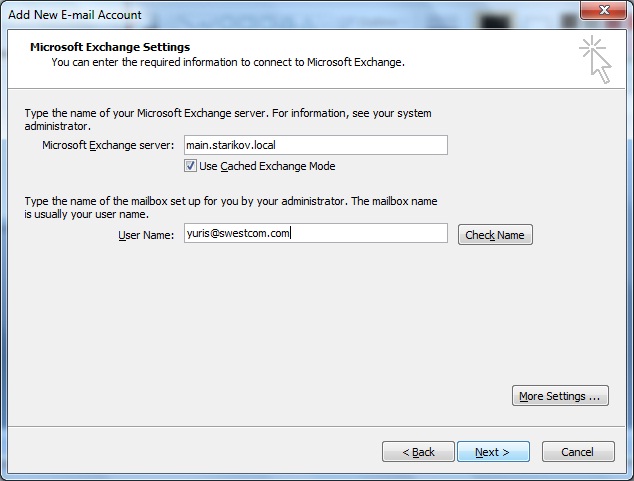Disable the Use Cached Exchange Mode checkbox
634x481 pixels.
point(191,166)
